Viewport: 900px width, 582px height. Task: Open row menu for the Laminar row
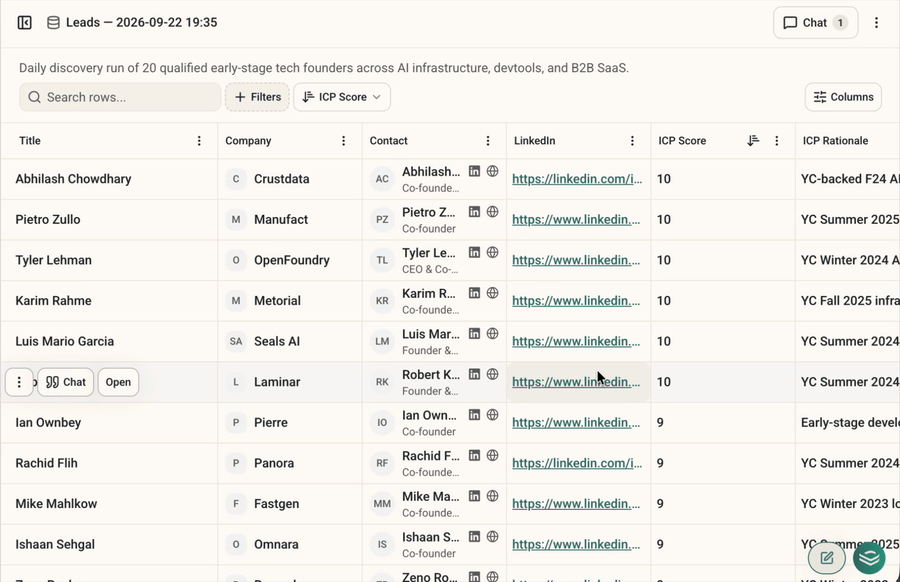[x=19, y=382]
